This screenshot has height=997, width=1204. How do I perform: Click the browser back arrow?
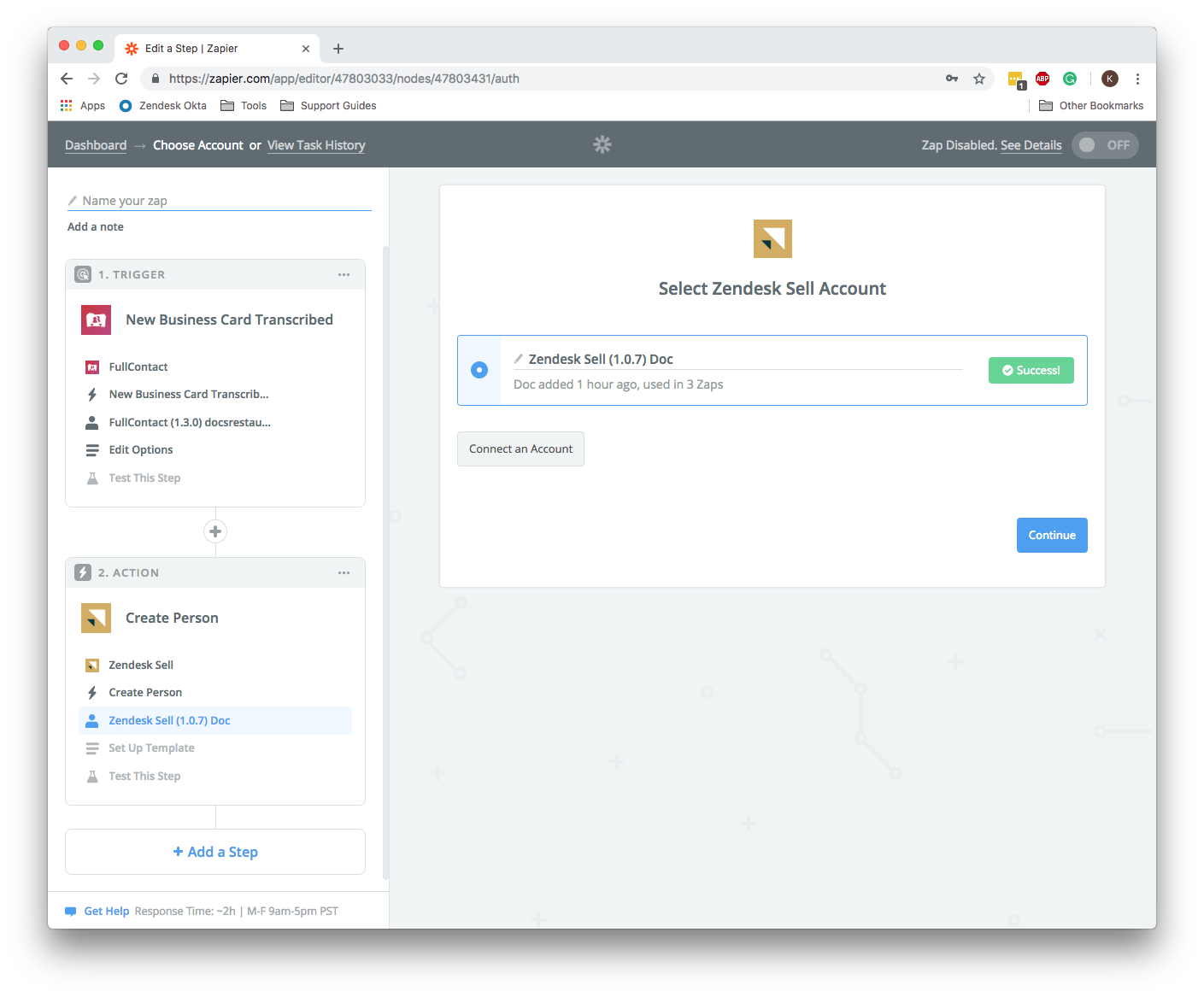tap(67, 79)
